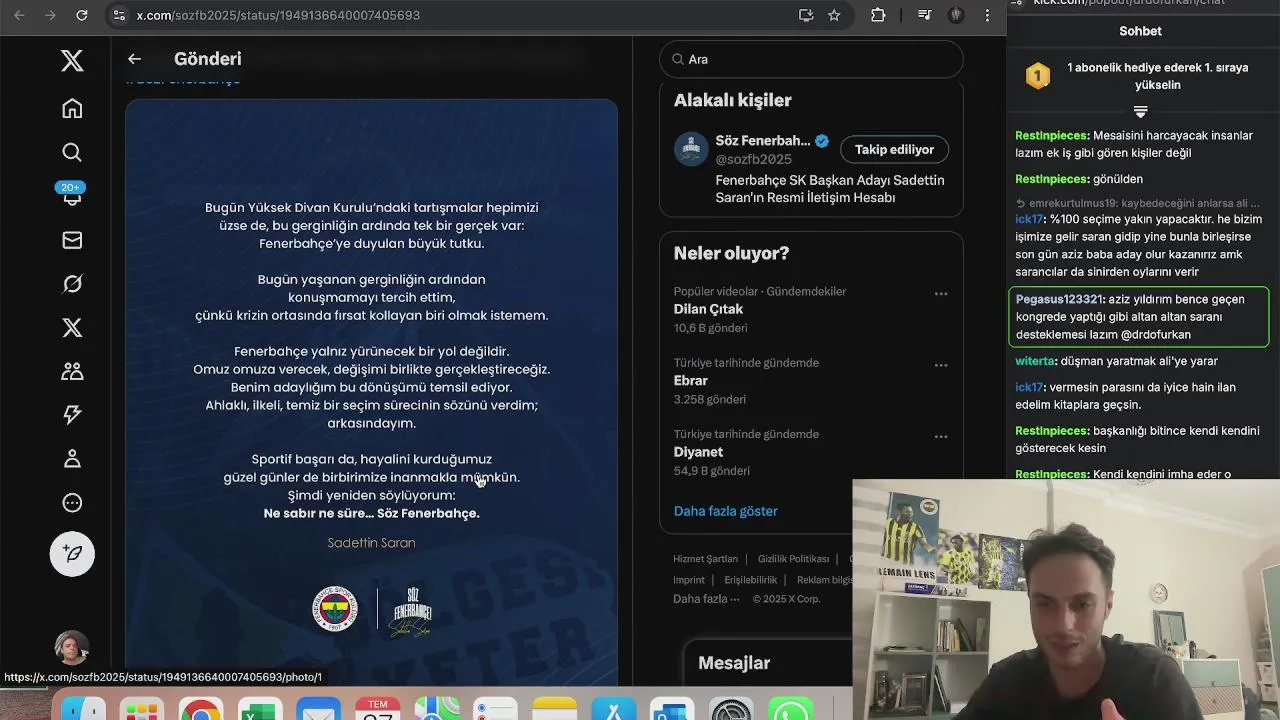
Task: Click the gold number 1 gift badge
Action: point(1038,76)
